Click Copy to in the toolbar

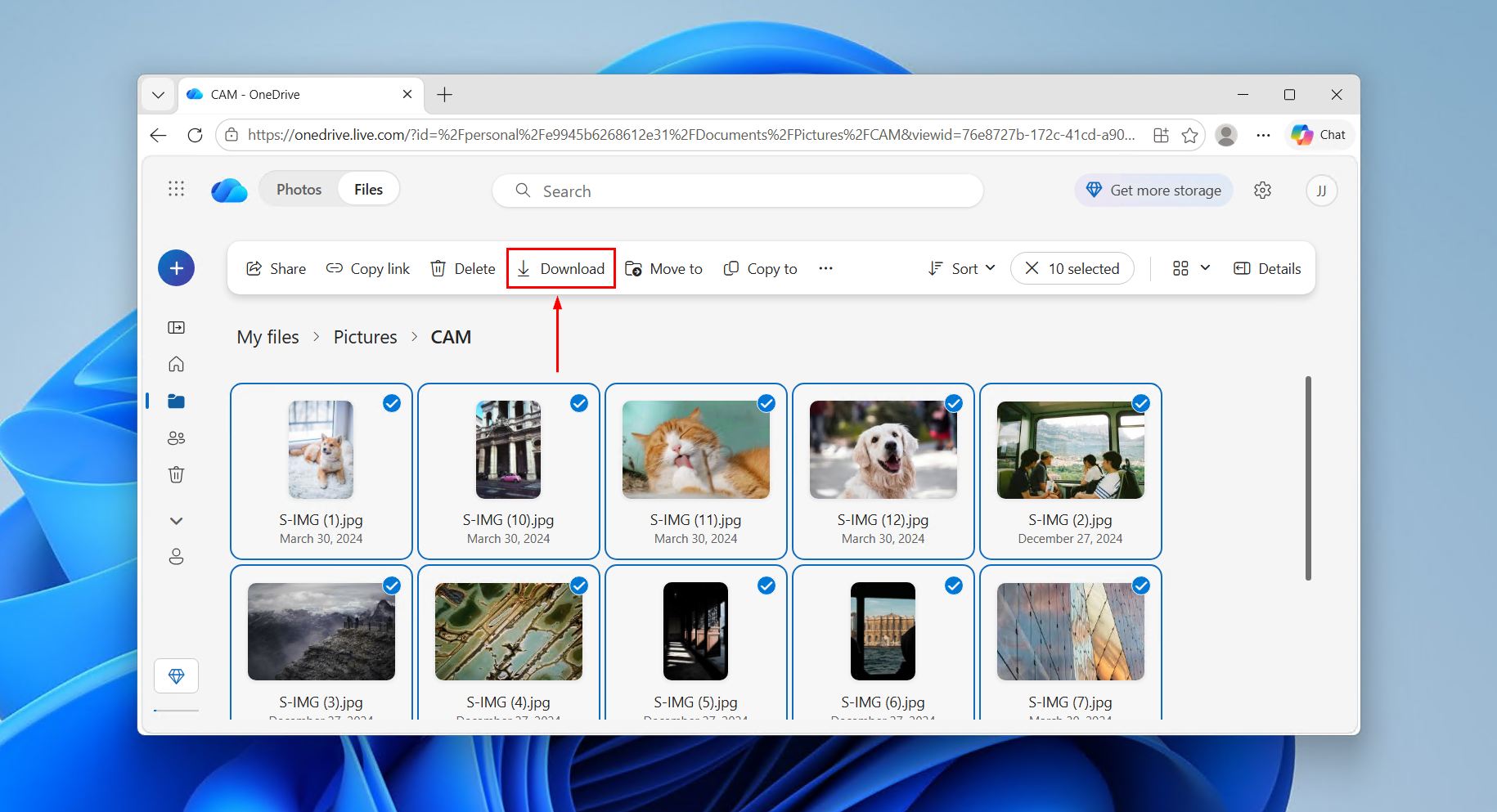point(761,268)
